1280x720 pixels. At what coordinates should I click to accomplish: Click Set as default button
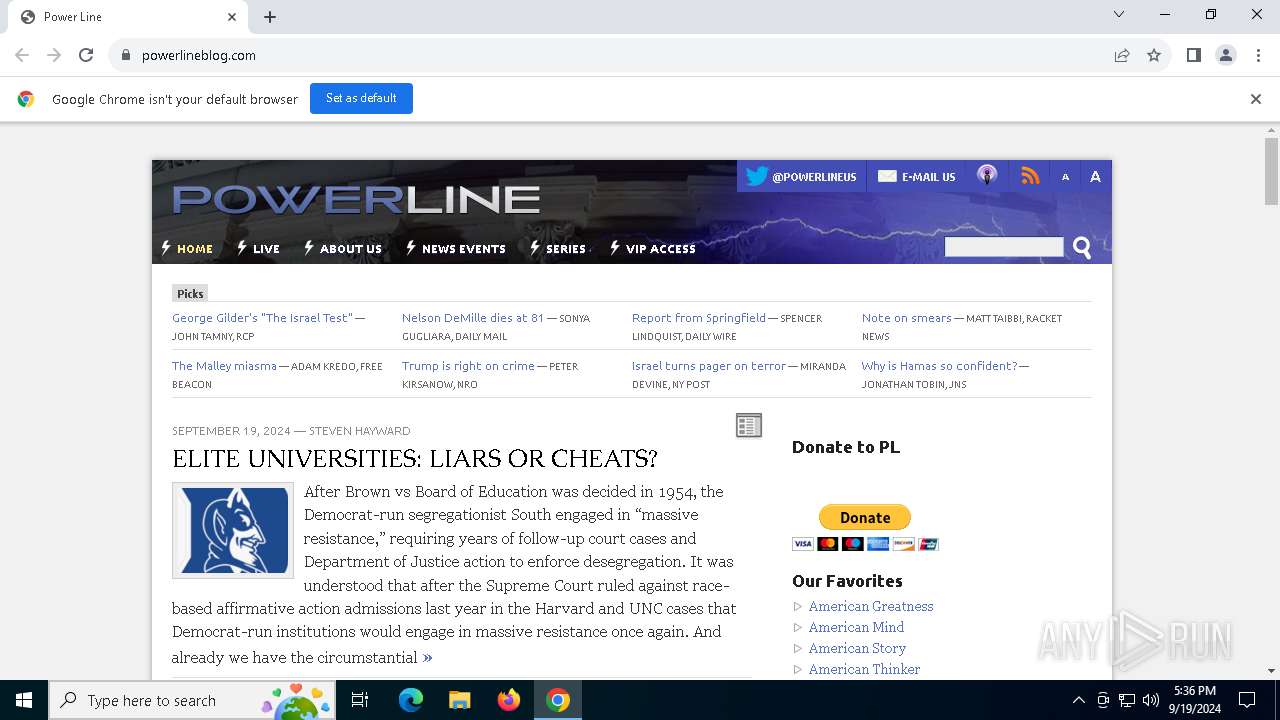[361, 98]
